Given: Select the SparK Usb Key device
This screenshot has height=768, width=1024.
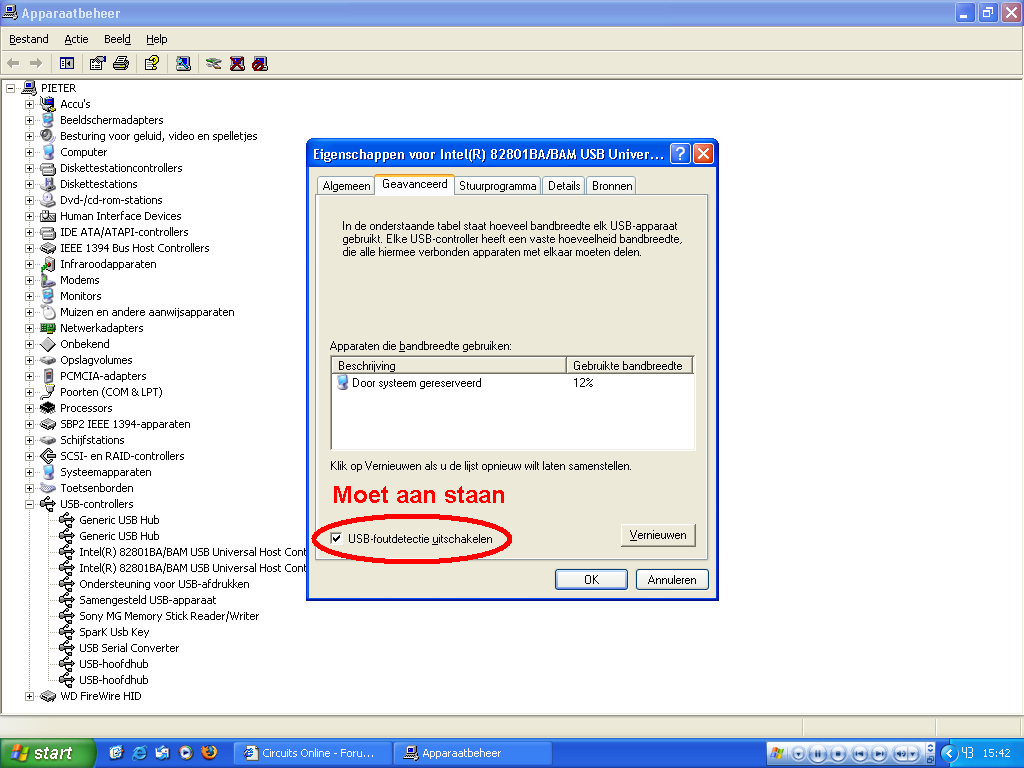Looking at the screenshot, I should coord(114,632).
